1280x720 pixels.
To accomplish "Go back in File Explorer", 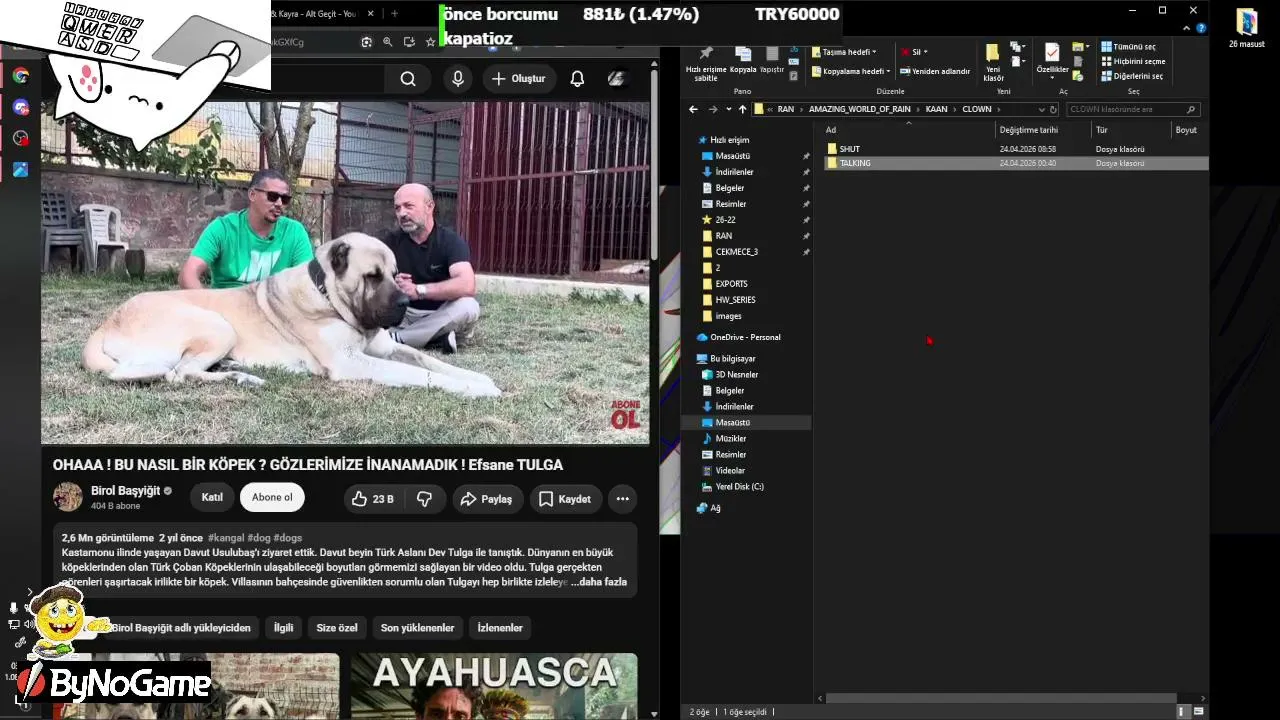I will pyautogui.click(x=693, y=109).
